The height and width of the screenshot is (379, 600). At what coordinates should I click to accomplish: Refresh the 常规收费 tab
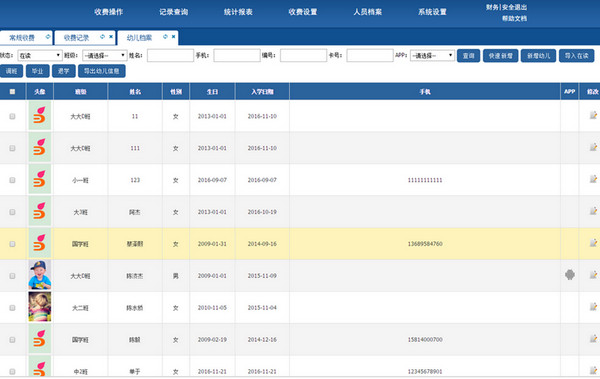pyautogui.click(x=48, y=37)
